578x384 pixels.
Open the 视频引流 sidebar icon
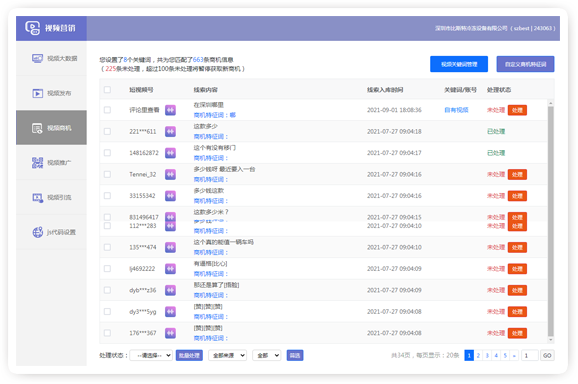37,198
